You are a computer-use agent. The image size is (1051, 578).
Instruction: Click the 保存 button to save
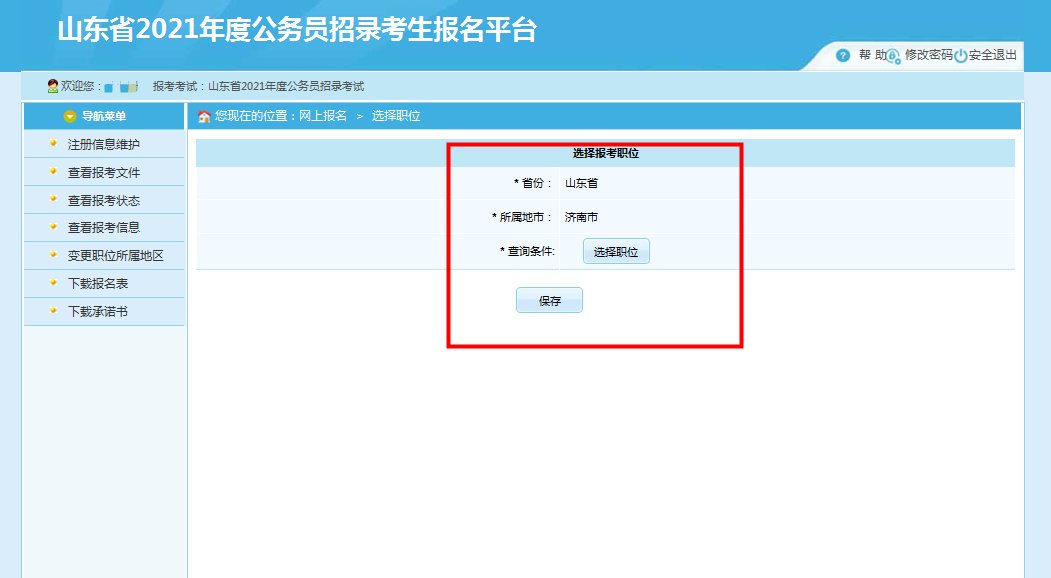[549, 299]
